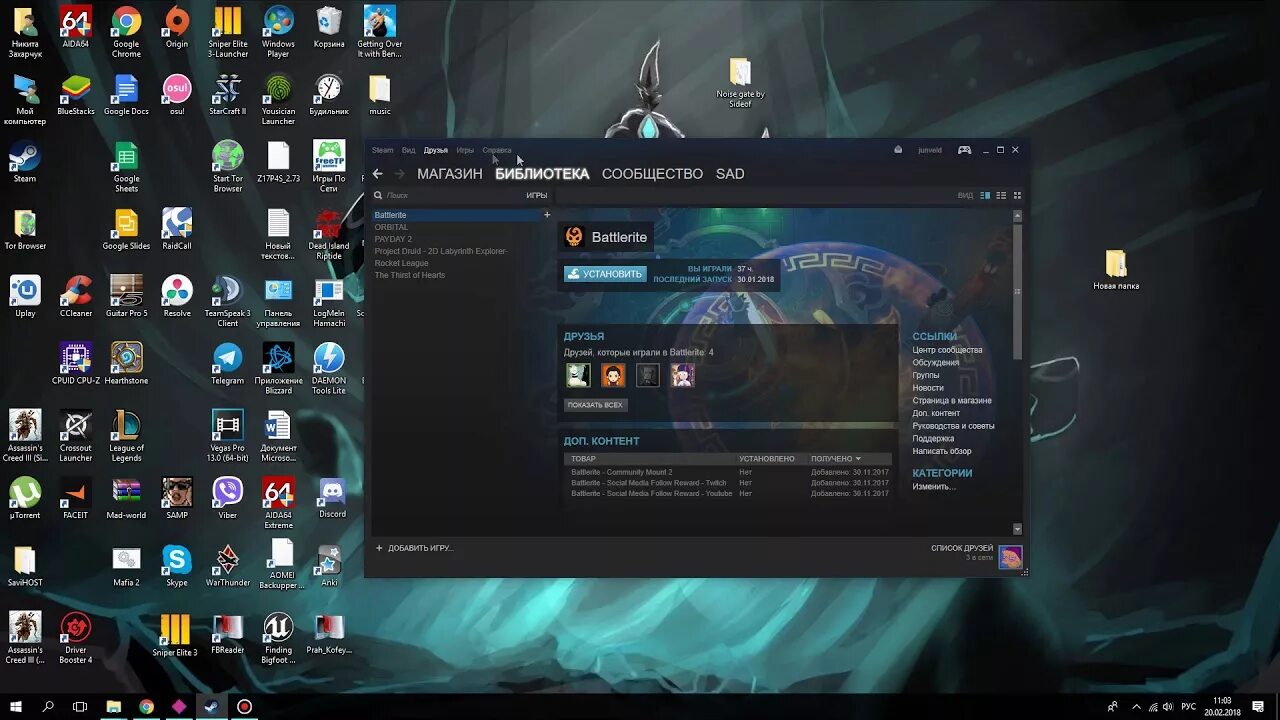The height and width of the screenshot is (720, 1280).
Task: Select the list view mode icon
Action: pos(1001,195)
